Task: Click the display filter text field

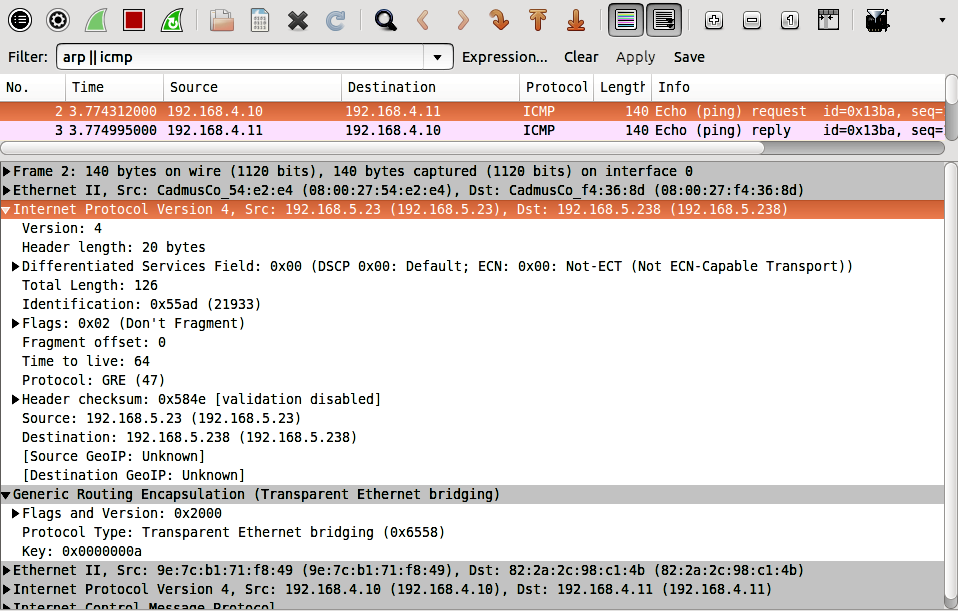Action: pyautogui.click(x=241, y=57)
